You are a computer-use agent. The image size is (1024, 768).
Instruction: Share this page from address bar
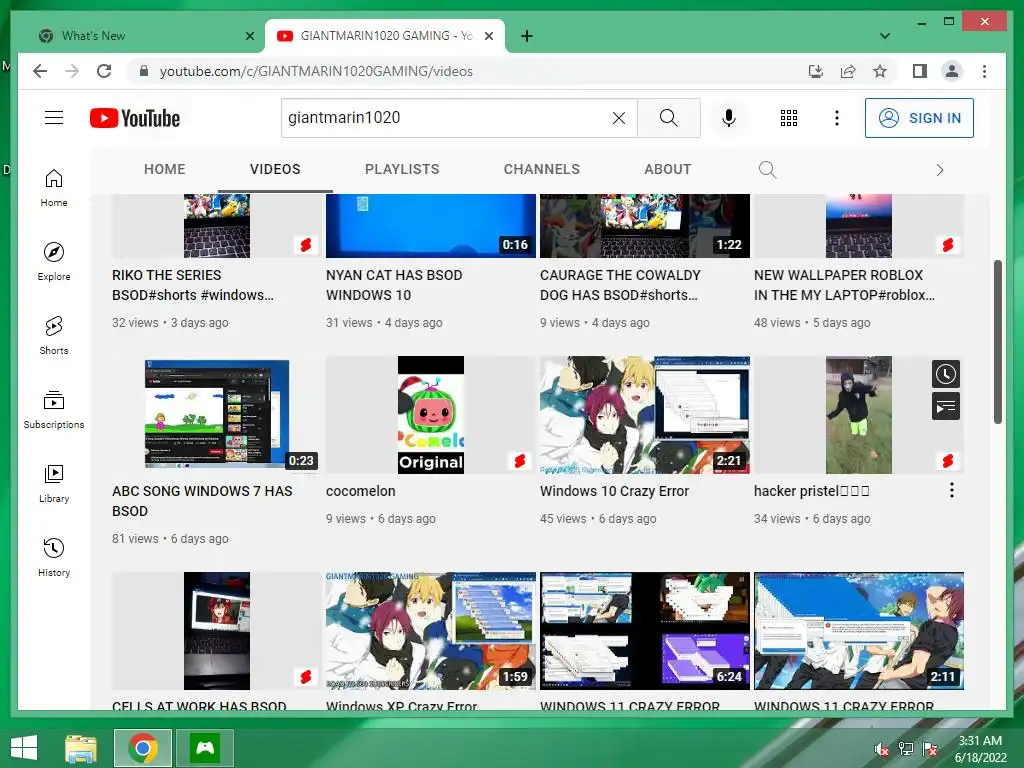coord(848,71)
